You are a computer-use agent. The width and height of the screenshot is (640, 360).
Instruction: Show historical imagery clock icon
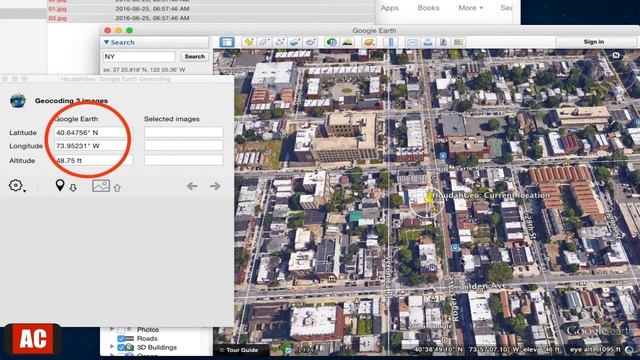coord(331,42)
